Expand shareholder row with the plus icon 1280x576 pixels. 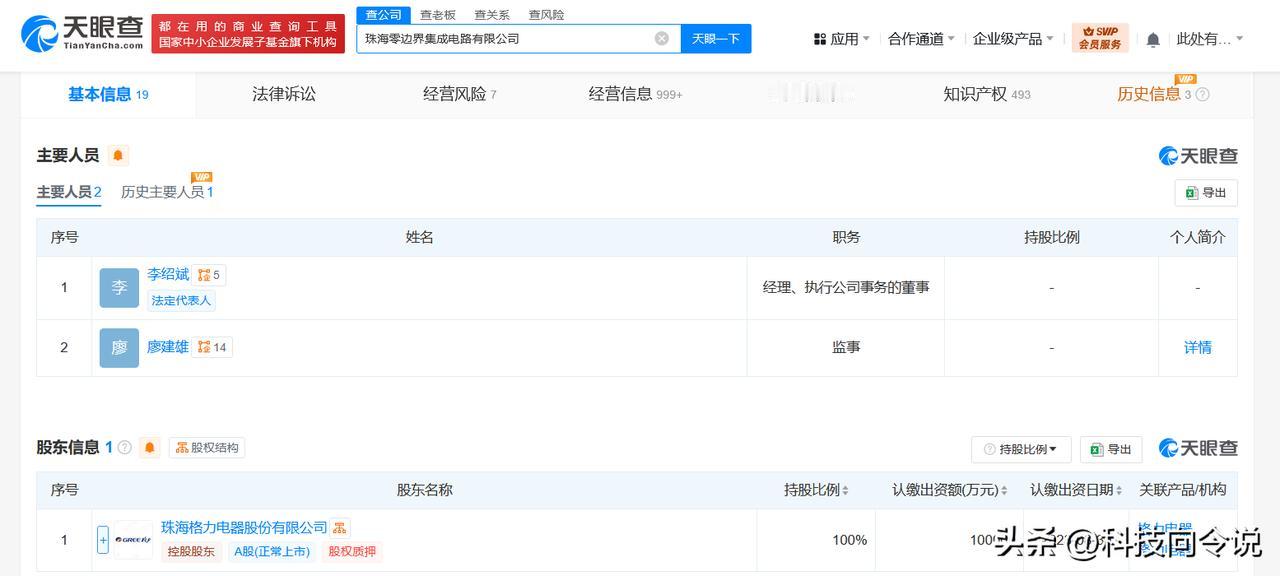[x=103, y=540]
